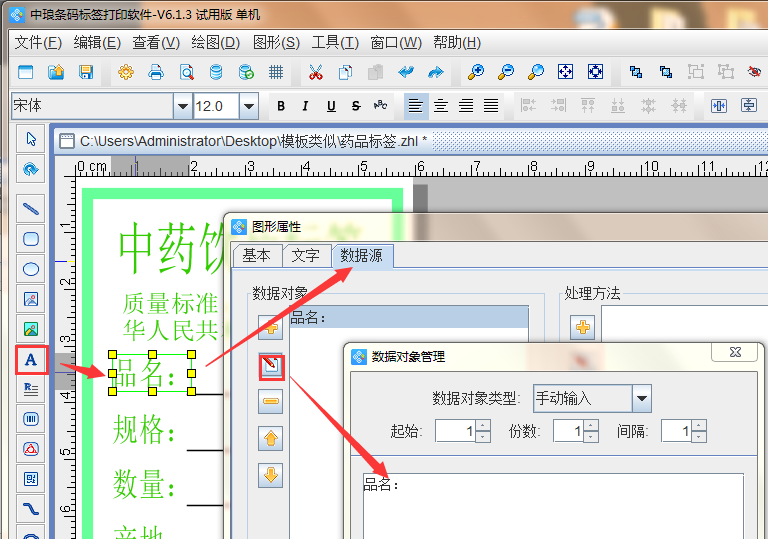
Task: Toggle underline text formatting
Action: pos(331,106)
